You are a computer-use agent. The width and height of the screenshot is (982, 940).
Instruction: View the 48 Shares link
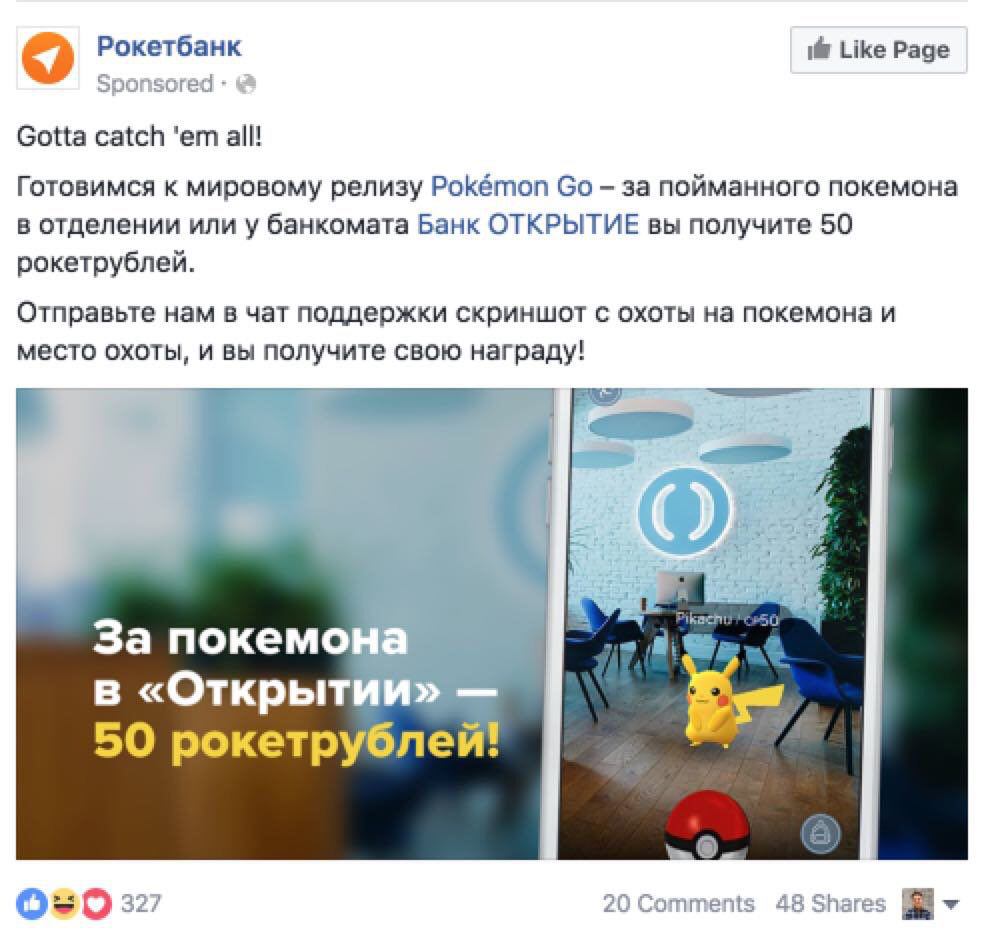click(x=830, y=904)
